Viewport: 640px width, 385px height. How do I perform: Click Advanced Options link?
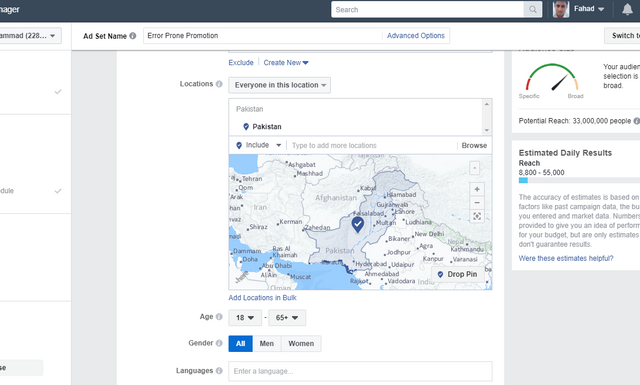[416, 36]
